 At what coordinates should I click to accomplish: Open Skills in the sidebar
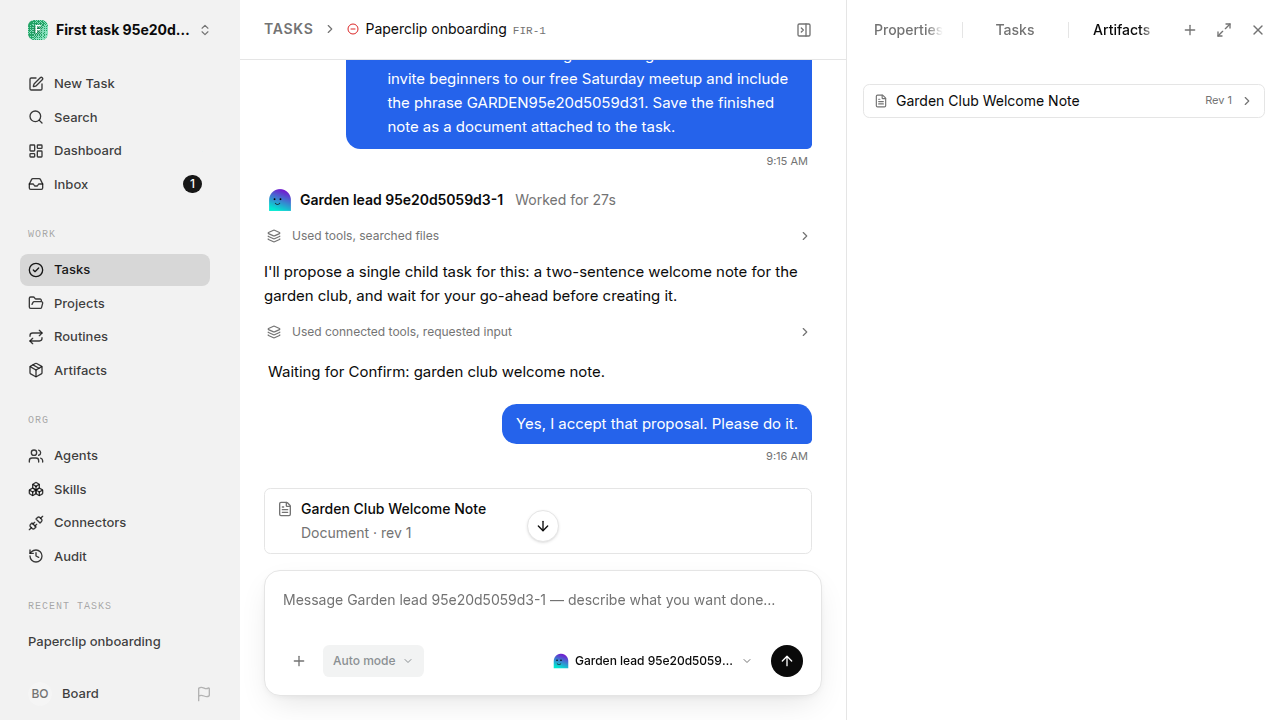click(x=115, y=489)
